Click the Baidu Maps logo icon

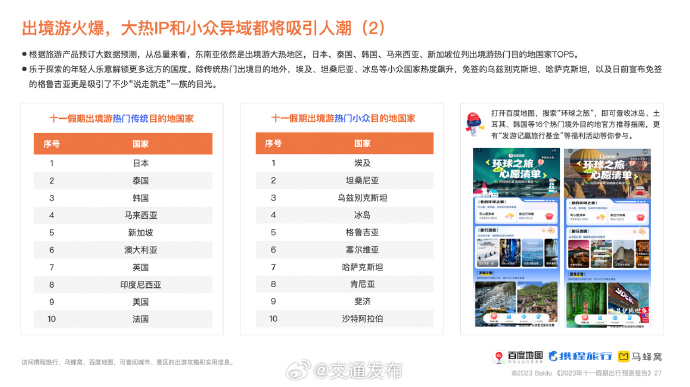tap(499, 357)
